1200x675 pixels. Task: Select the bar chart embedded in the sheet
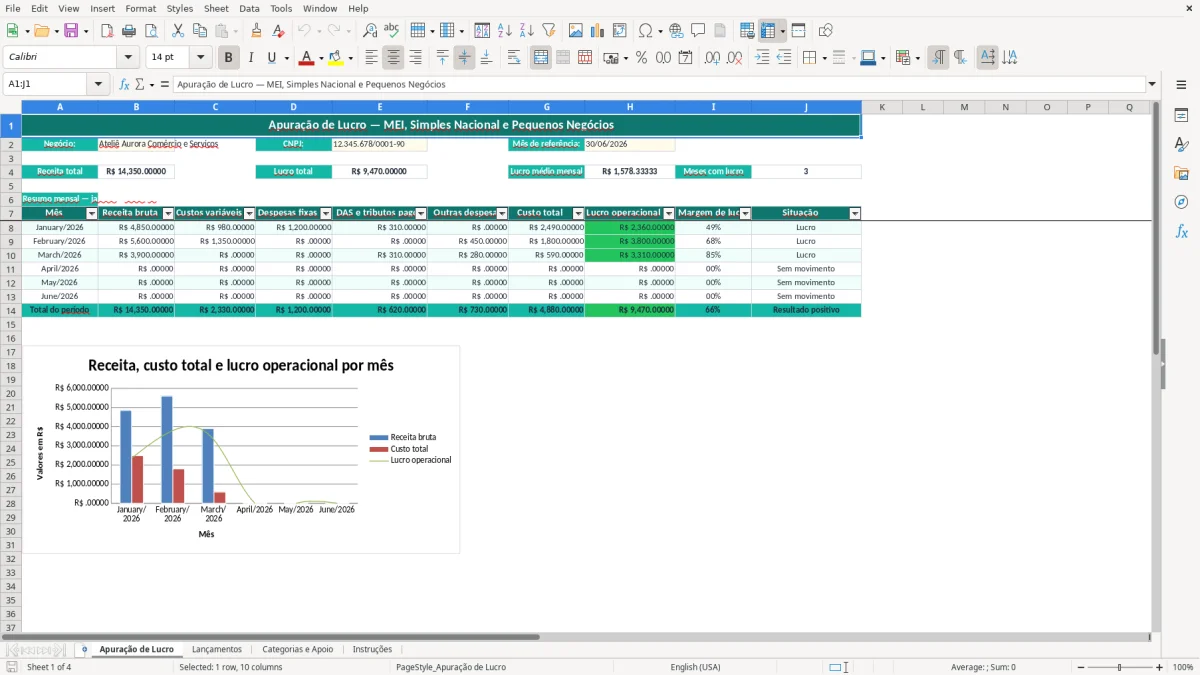[241, 450]
